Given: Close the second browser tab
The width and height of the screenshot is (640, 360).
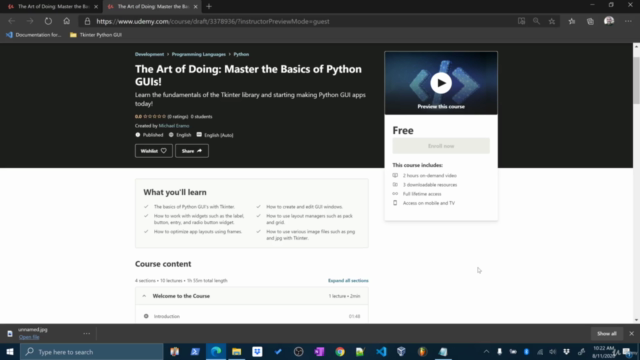Looking at the screenshot, I should pos(196,7).
